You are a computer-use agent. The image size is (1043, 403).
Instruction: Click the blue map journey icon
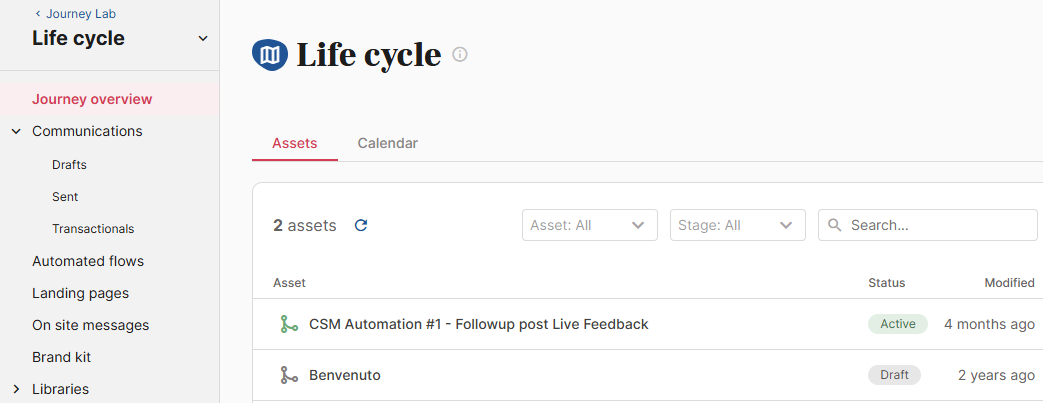[x=270, y=55]
